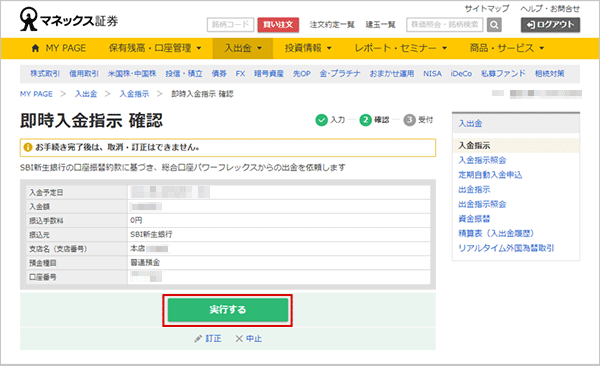The width and height of the screenshot is (600, 366).
Task: Open the 建玉一覧 link
Action: (380, 25)
